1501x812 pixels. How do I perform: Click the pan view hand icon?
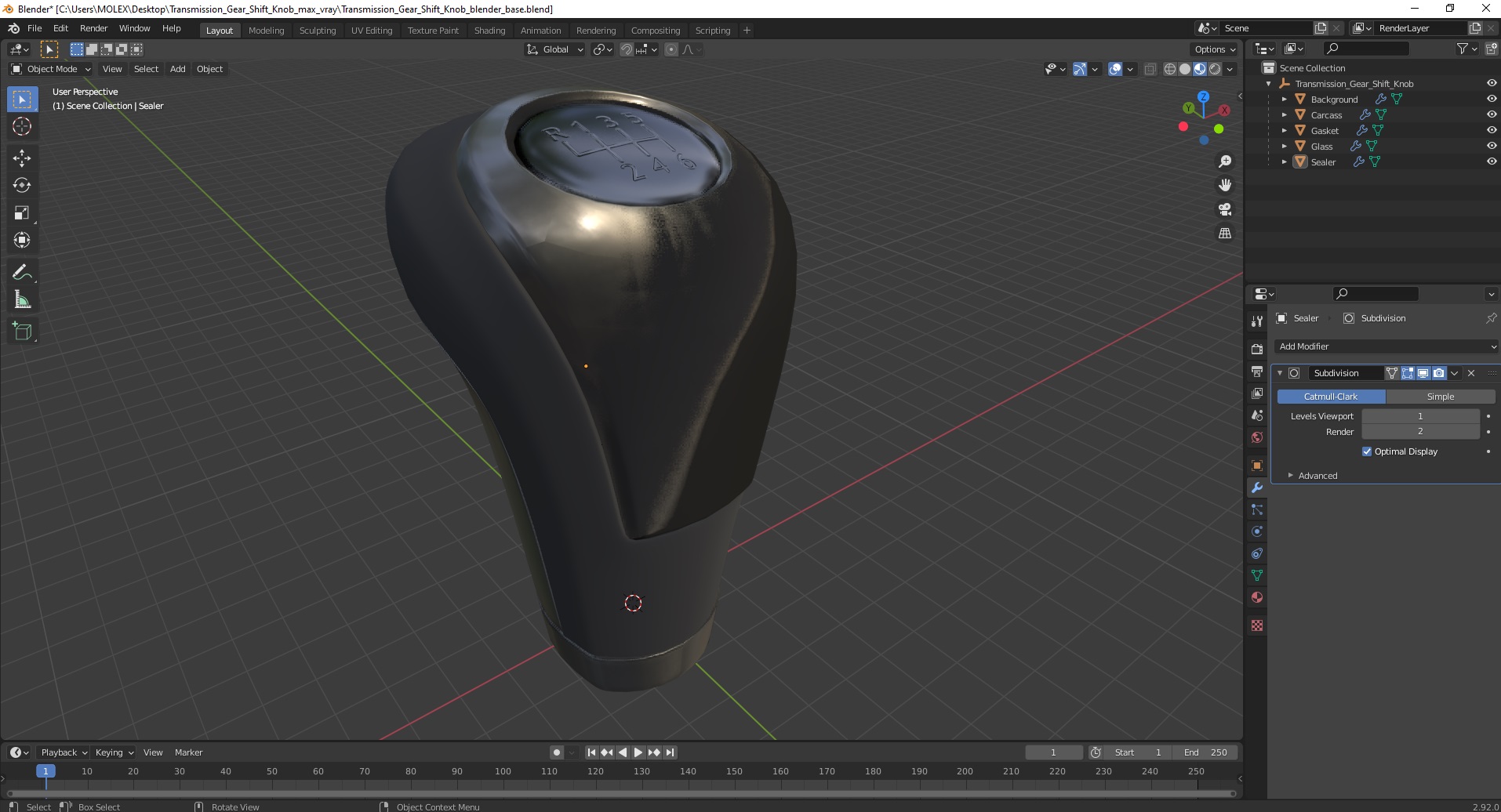tap(1225, 185)
